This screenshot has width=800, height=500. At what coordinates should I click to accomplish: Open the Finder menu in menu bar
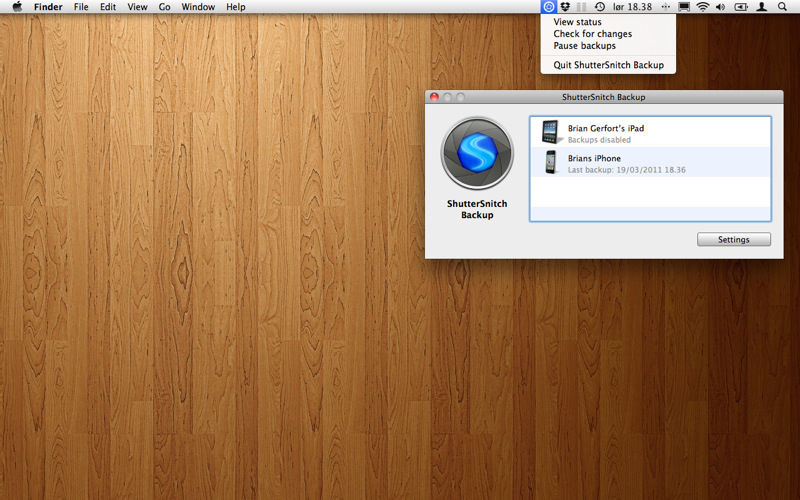[48, 7]
